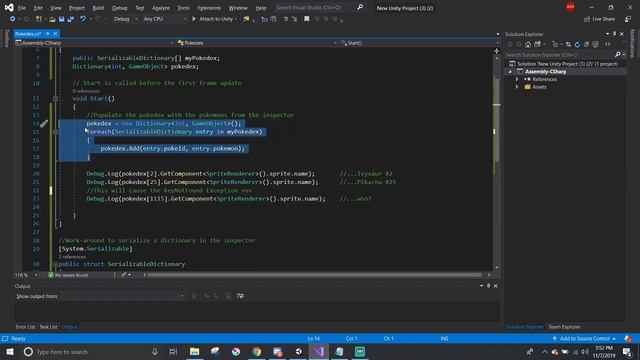640x360 pixels.
Task: Click the Solution Explorer search magnifier icon
Action: click(x=618, y=54)
